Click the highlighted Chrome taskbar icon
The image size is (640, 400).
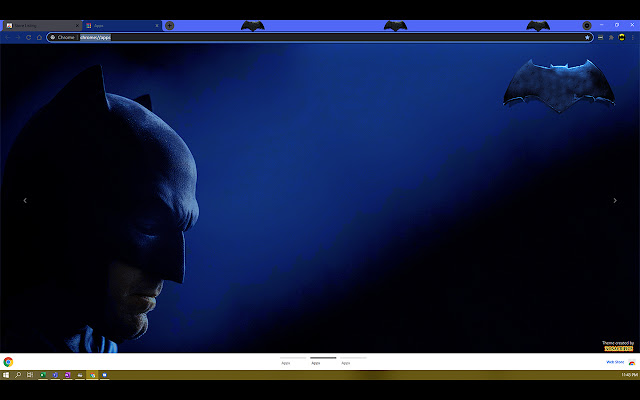pyautogui.click(x=93, y=375)
